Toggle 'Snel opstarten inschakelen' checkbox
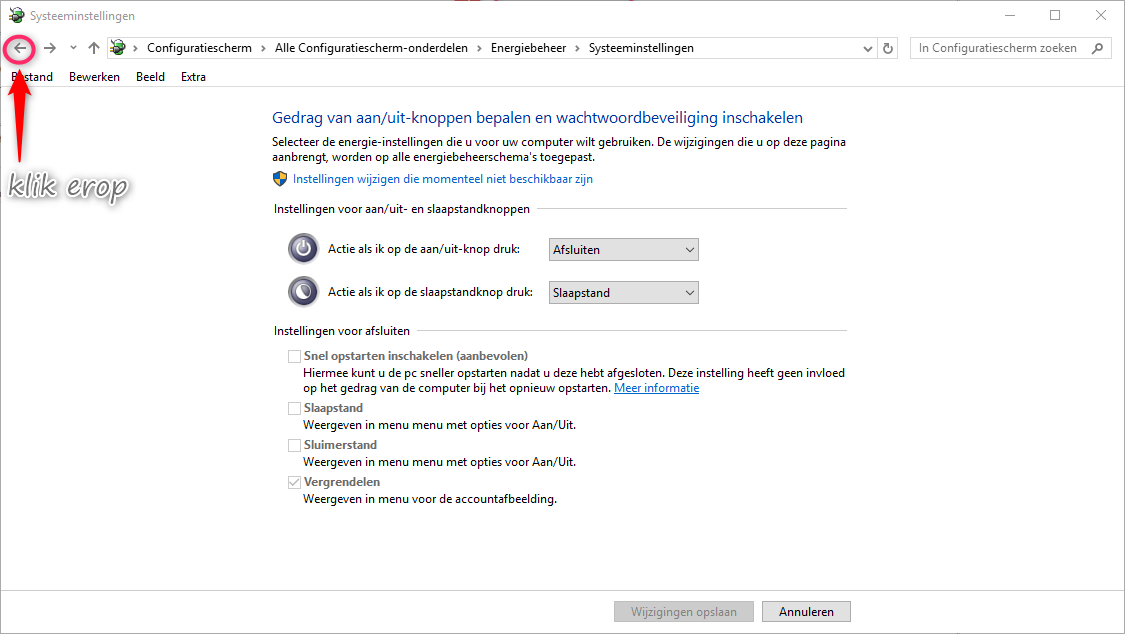This screenshot has width=1125, height=634. pos(294,356)
